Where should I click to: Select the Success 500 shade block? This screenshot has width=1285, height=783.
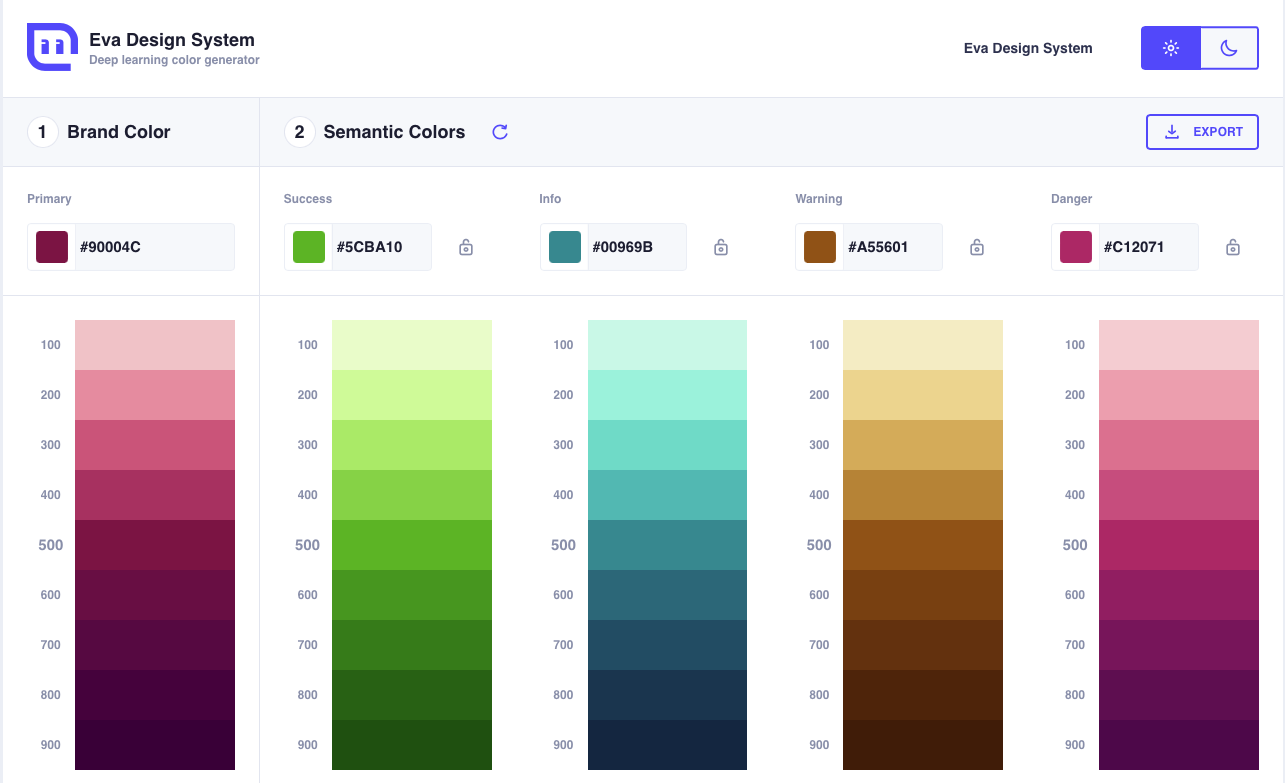click(412, 545)
